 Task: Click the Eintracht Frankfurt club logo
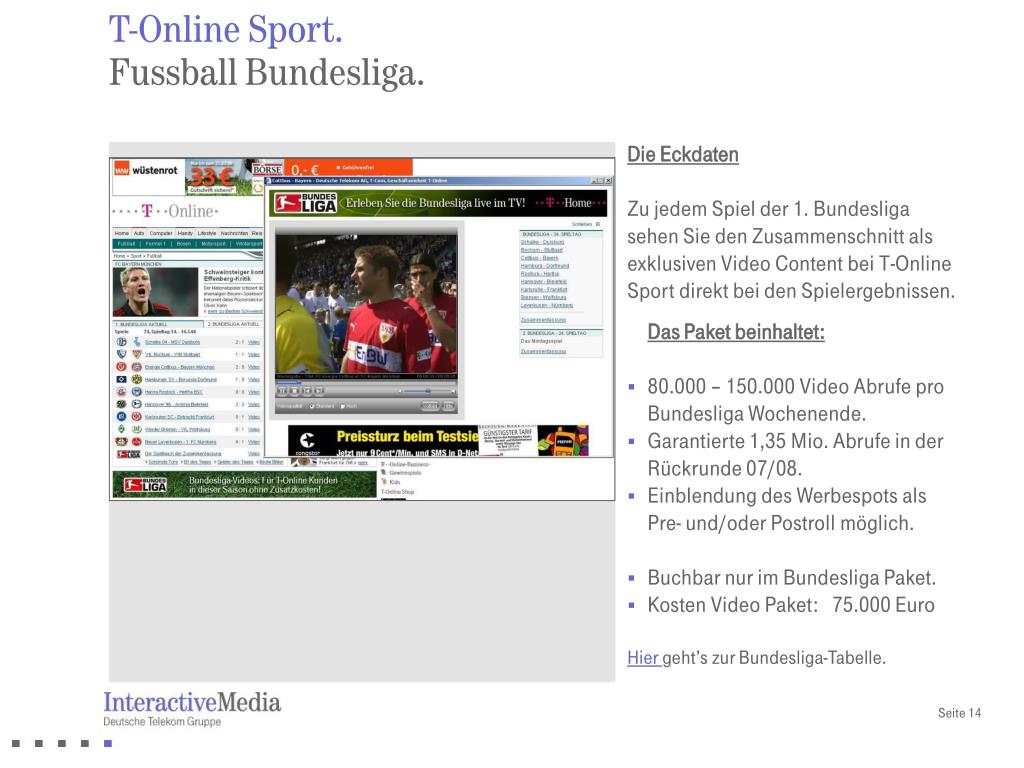click(x=136, y=417)
